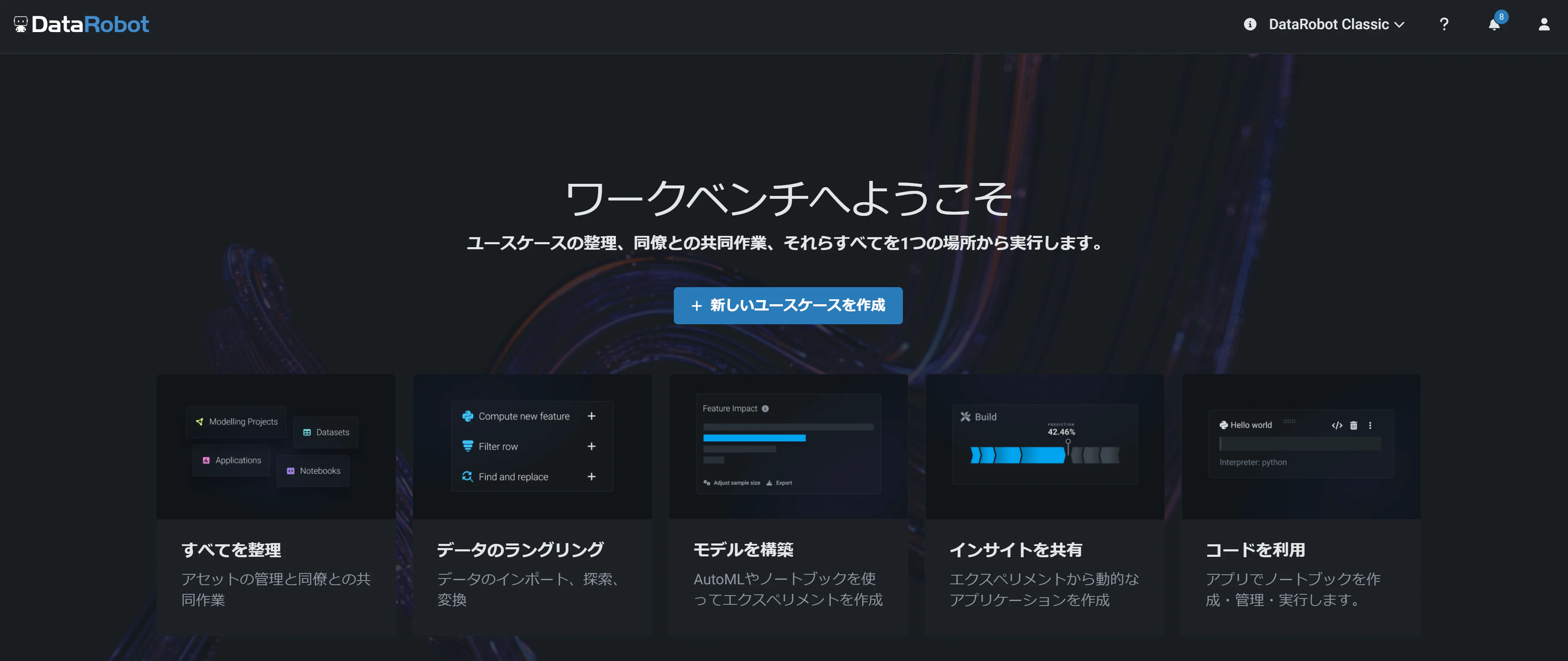Click the Find and replace icon
Image resolution: width=1568 pixels, height=661 pixels.
pos(467,476)
